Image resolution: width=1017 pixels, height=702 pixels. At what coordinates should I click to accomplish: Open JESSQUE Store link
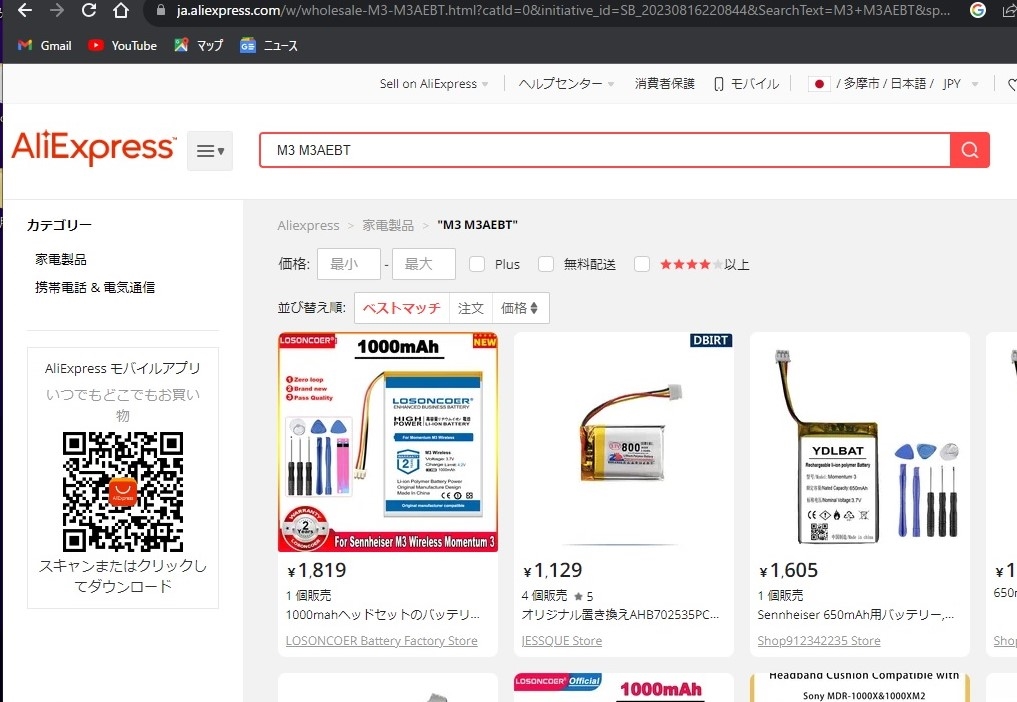[562, 641]
